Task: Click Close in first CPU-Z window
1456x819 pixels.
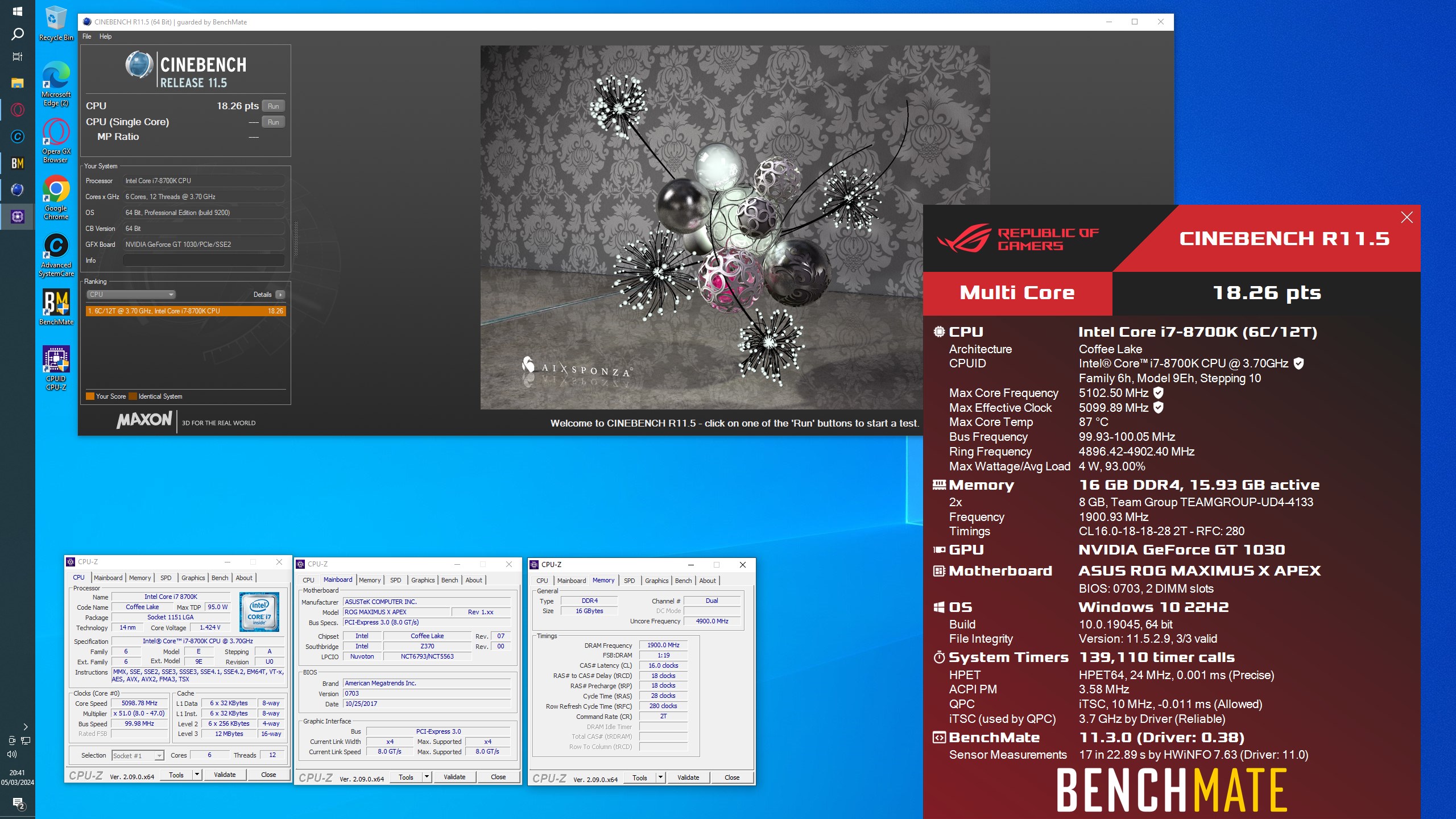Action: (x=268, y=775)
